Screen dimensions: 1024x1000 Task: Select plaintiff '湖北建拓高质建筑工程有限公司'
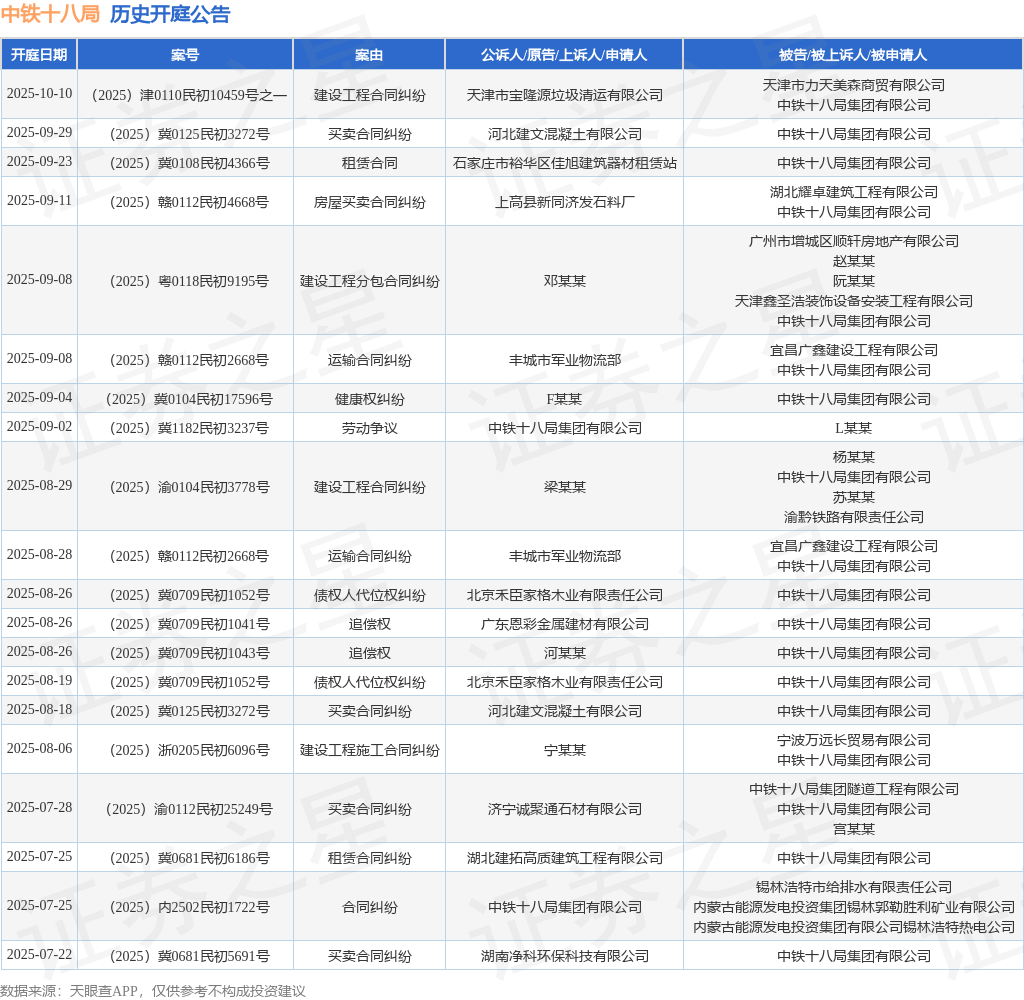[x=564, y=858]
